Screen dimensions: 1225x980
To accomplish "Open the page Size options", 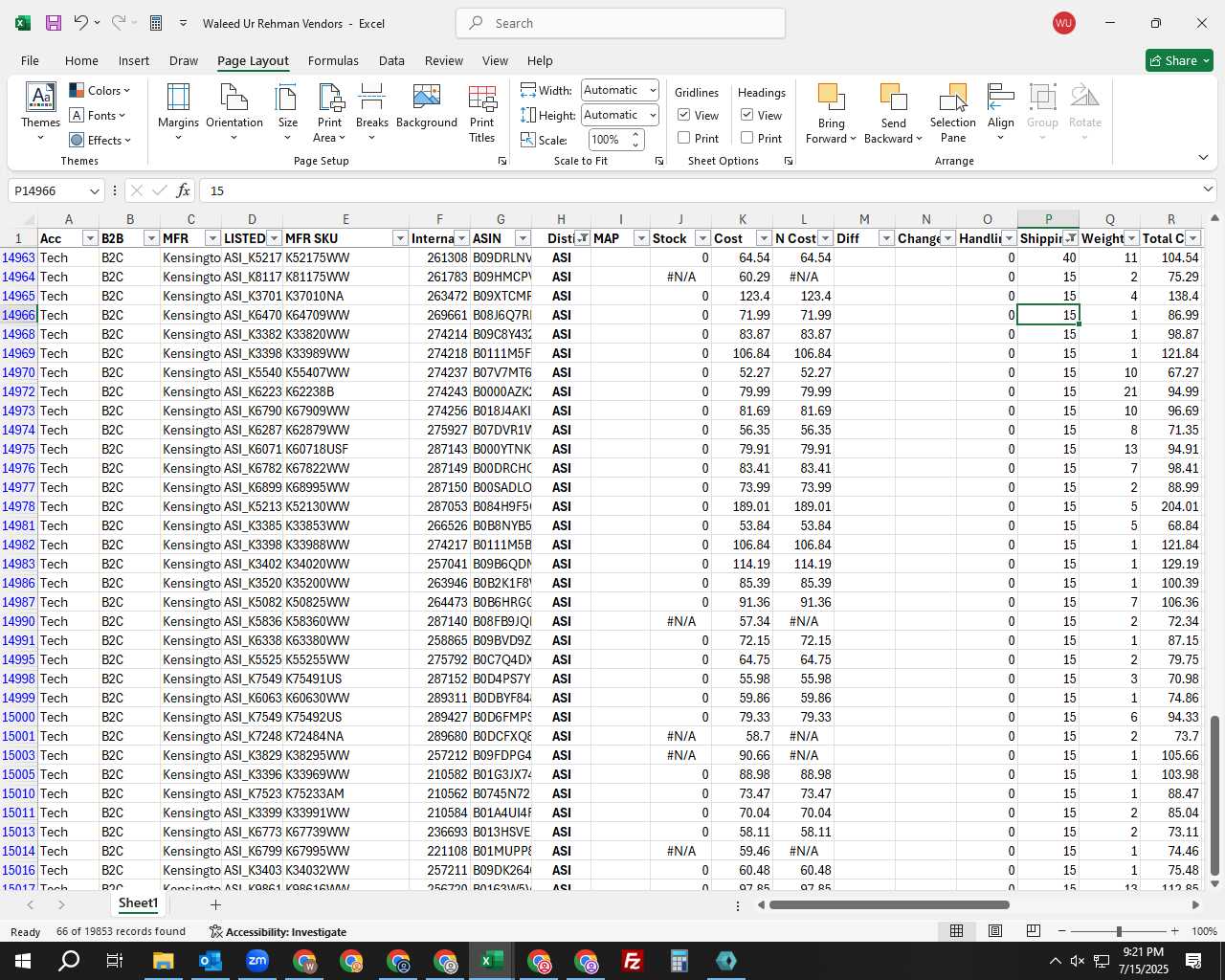I will [x=287, y=113].
